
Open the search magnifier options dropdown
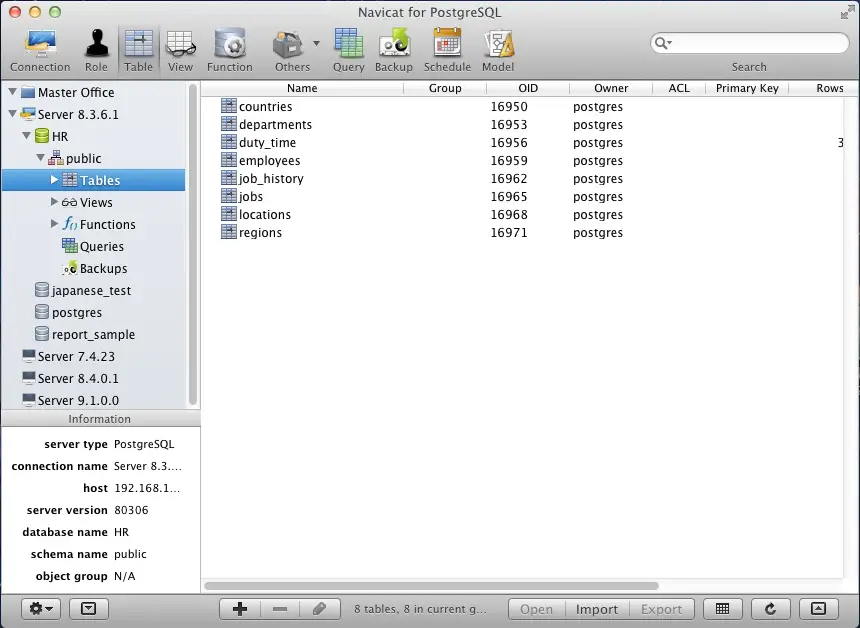click(x=663, y=43)
